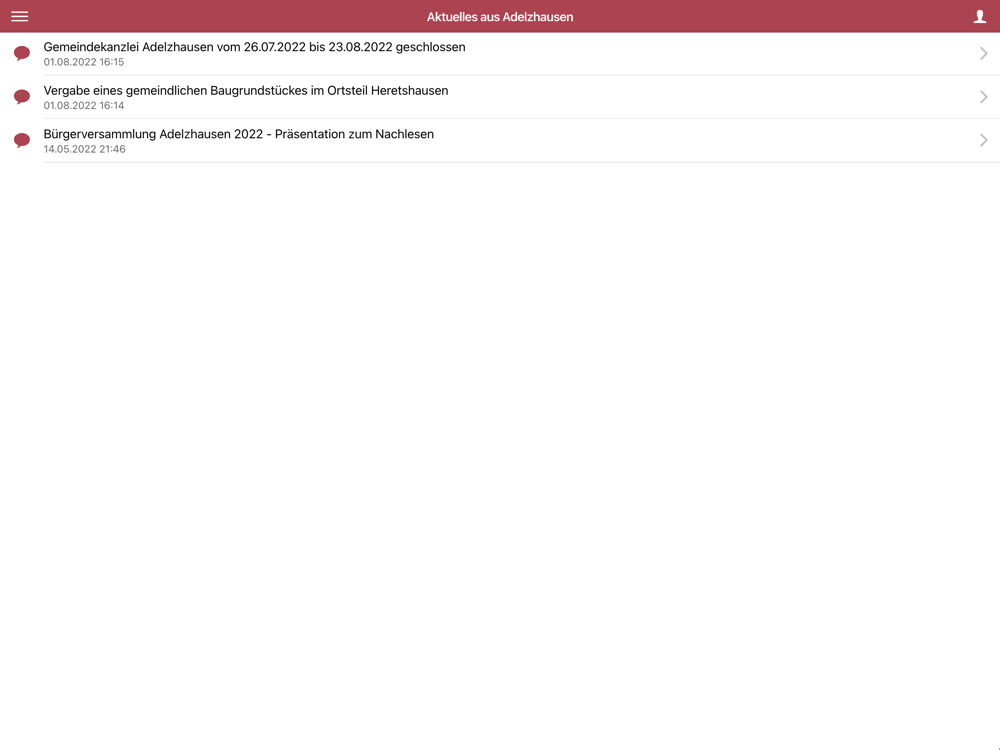Click the date 01.08.2022 16:14
This screenshot has height=750, width=1000.
click(84, 105)
